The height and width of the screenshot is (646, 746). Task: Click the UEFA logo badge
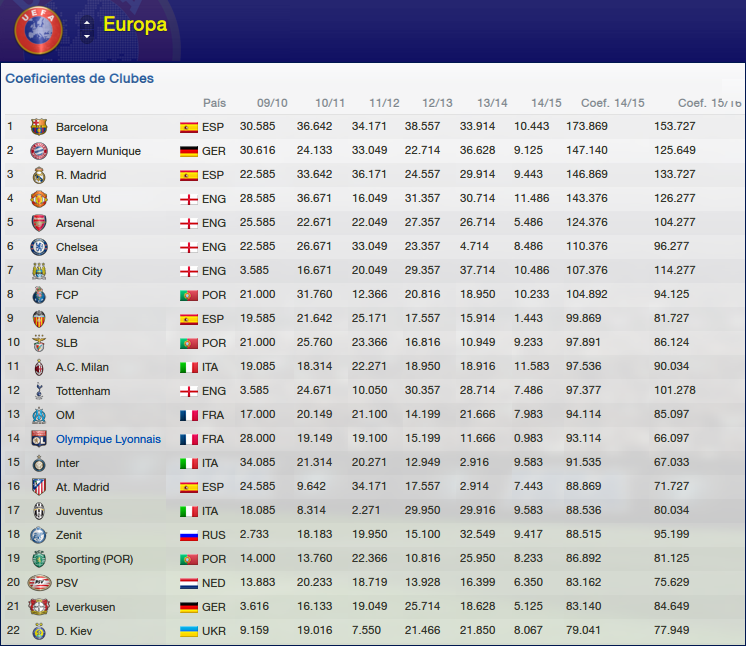pos(38,29)
